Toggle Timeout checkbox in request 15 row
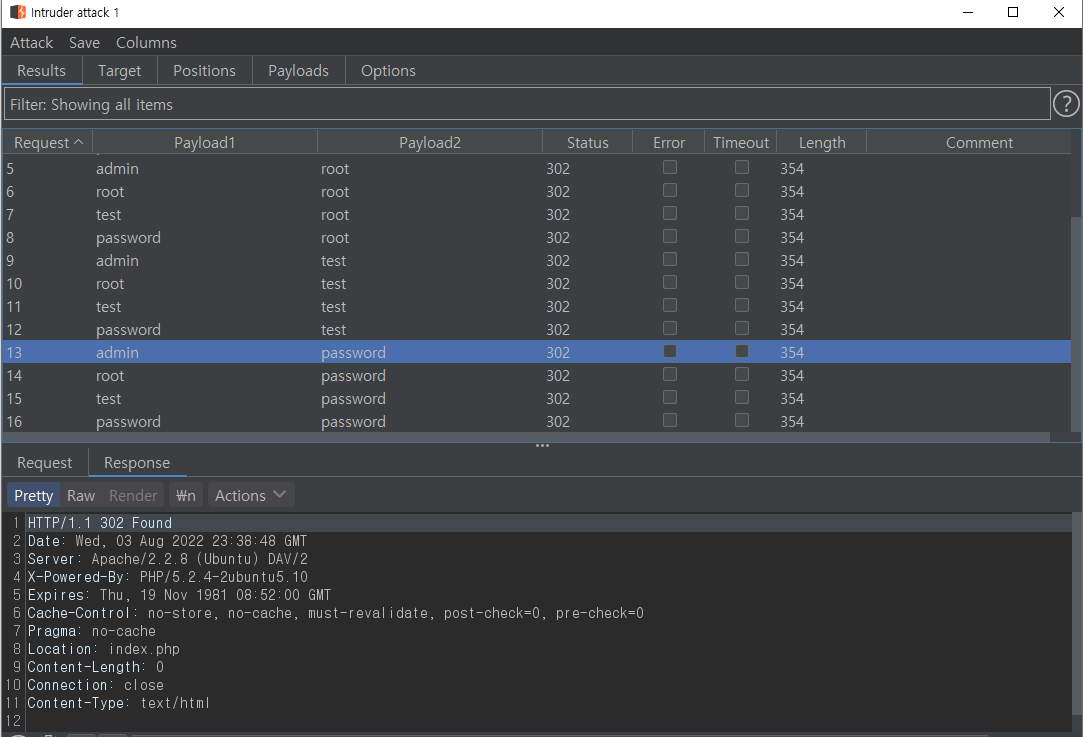Screen dimensions: 1083x737 coord(742,397)
